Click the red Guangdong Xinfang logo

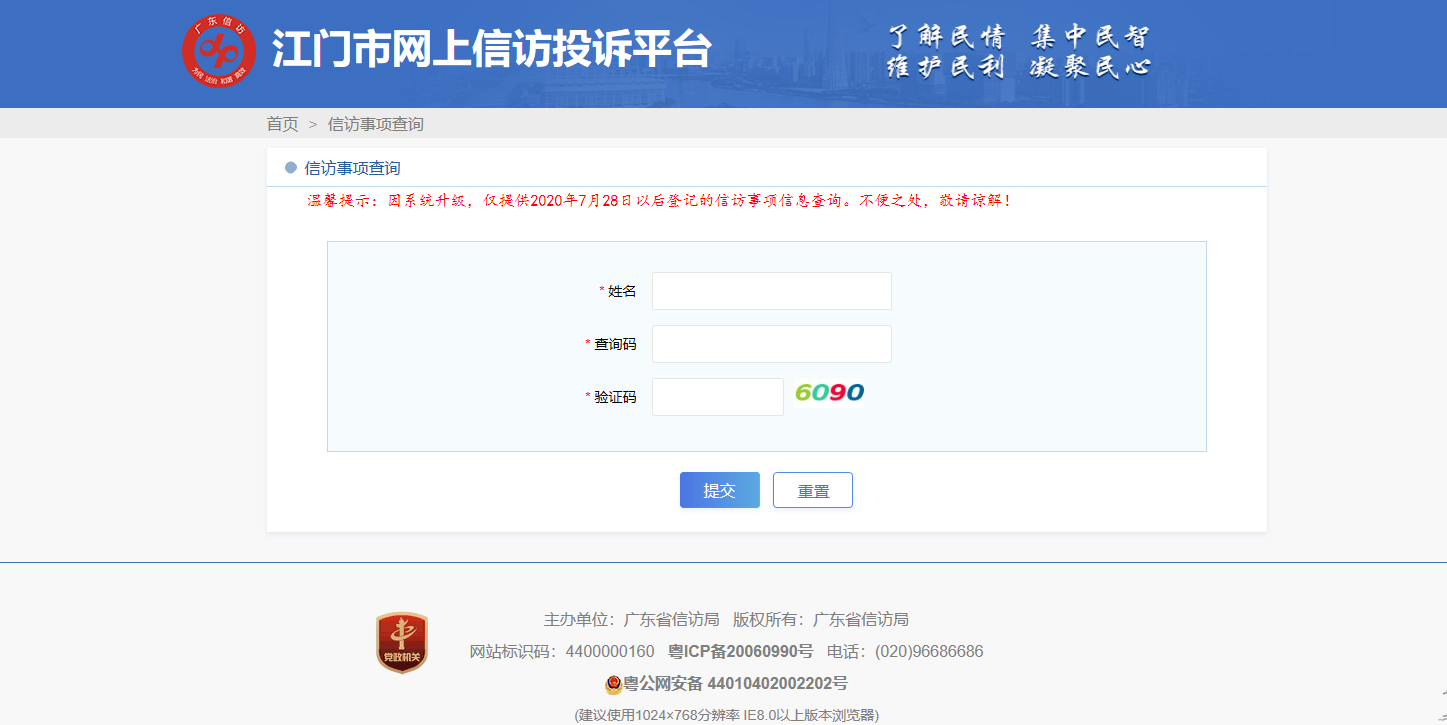[x=218, y=51]
